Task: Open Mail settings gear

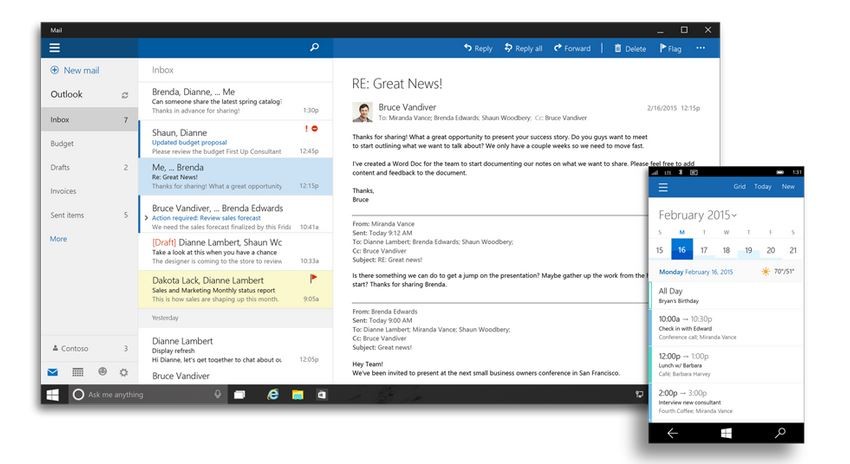Action: point(124,372)
